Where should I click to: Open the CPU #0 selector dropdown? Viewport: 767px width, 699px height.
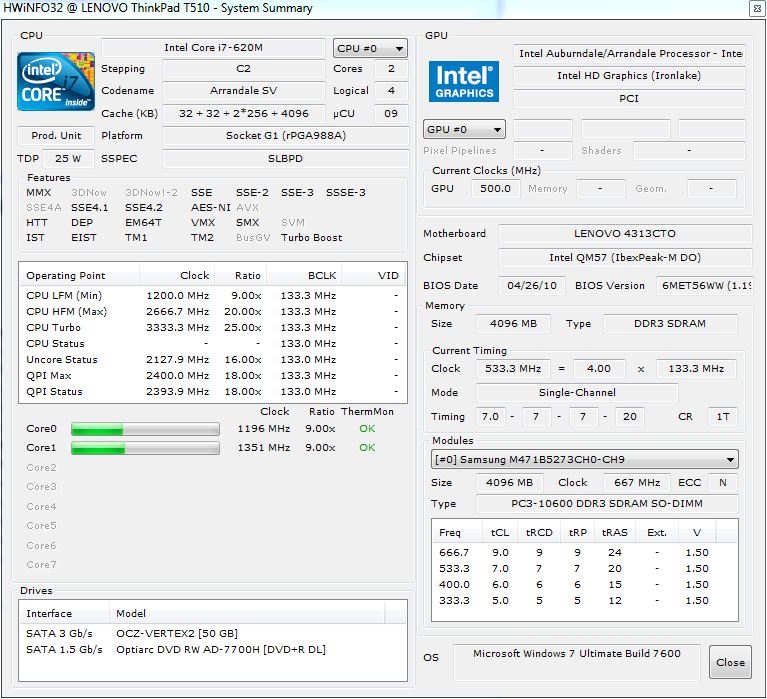coord(370,48)
